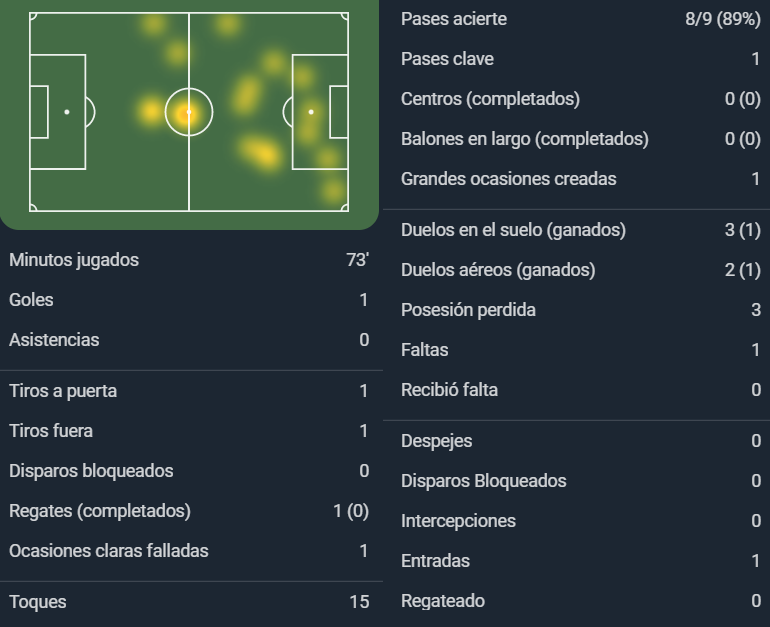
Task: Click the Intercepciones stat label
Action: pyautogui.click(x=458, y=521)
